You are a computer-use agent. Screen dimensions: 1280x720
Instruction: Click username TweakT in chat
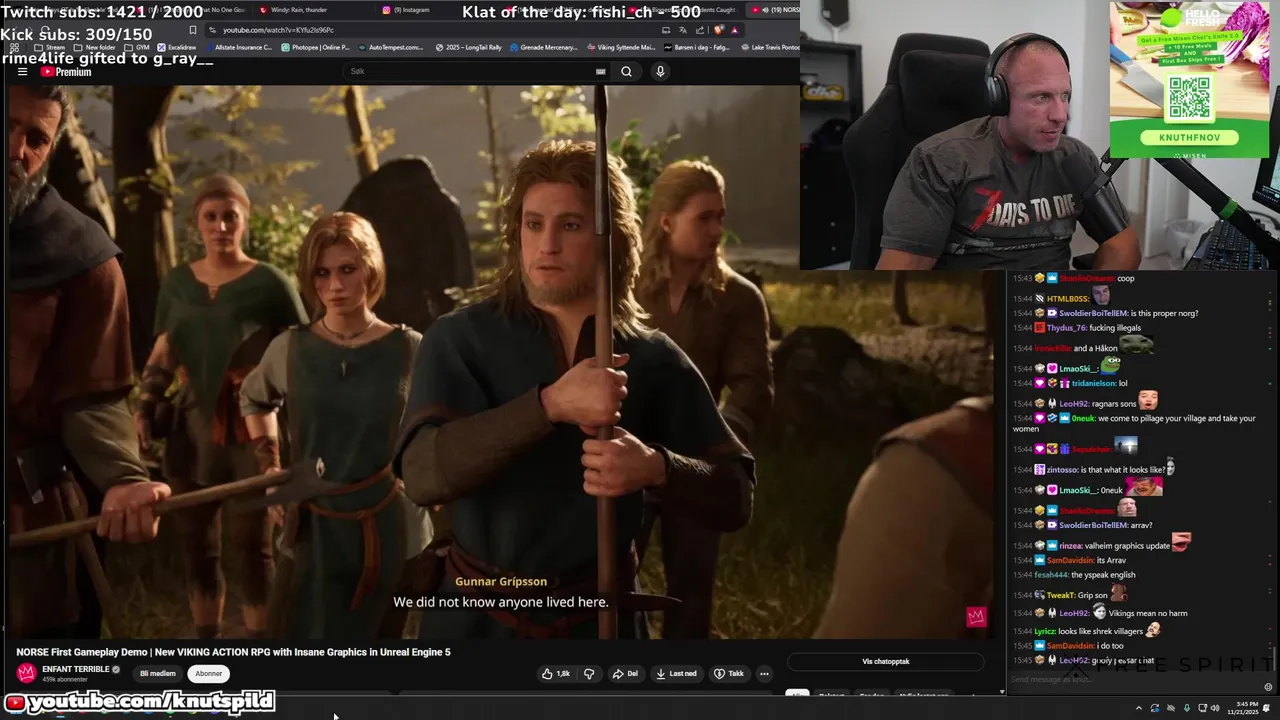[1060, 595]
